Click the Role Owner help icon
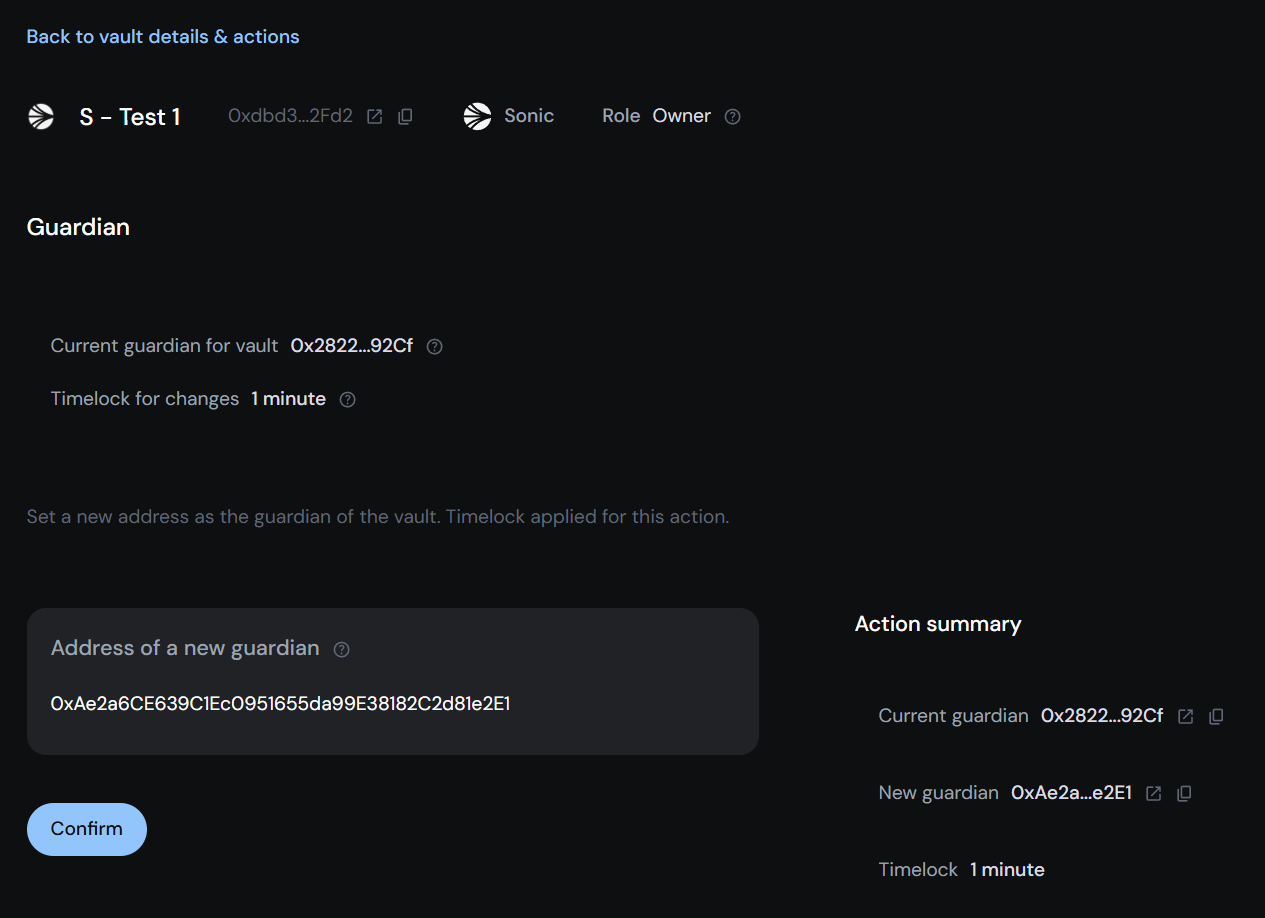1265x918 pixels. (732, 117)
